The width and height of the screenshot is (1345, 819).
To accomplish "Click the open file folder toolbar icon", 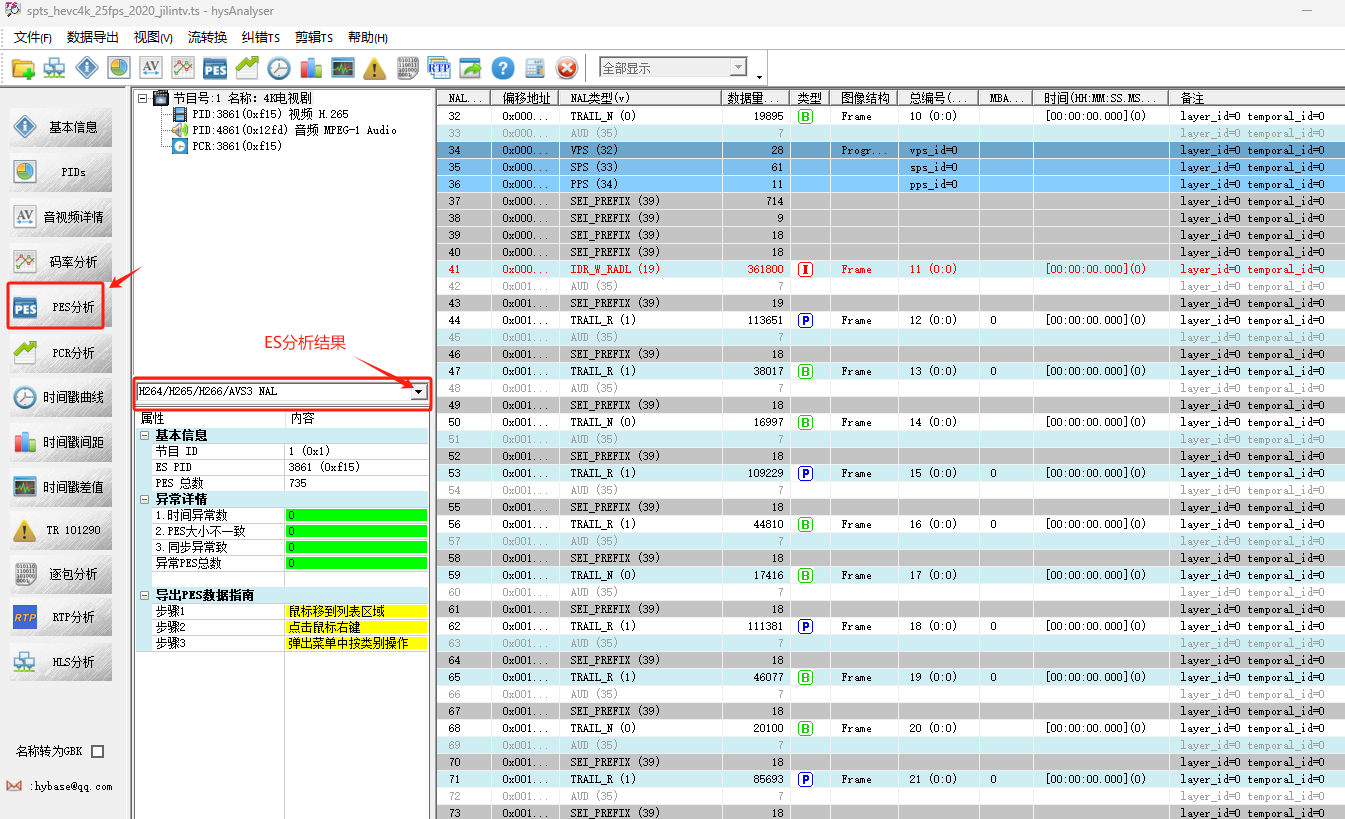I will tap(23, 68).
